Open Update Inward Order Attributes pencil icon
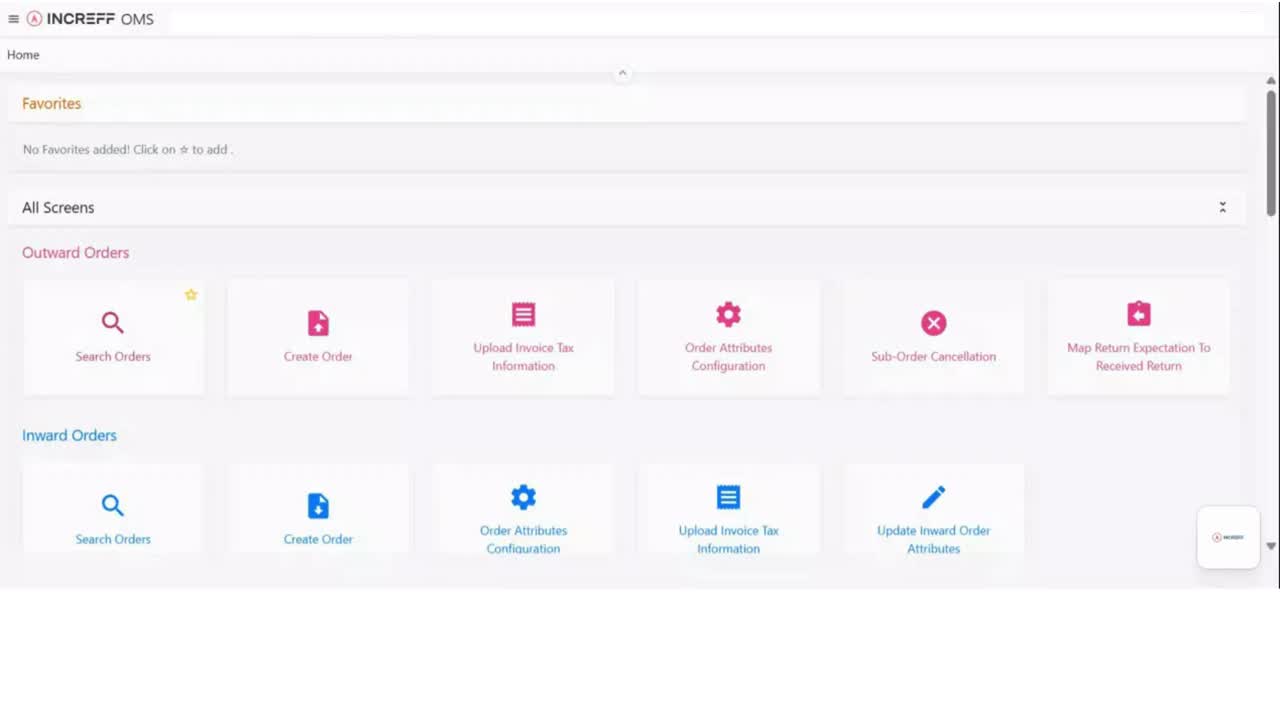The height and width of the screenshot is (720, 1280). 933,497
